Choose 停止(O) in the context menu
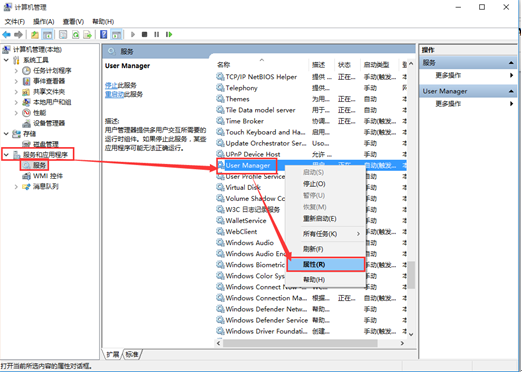Screen dimensions: 522x373 327,184
